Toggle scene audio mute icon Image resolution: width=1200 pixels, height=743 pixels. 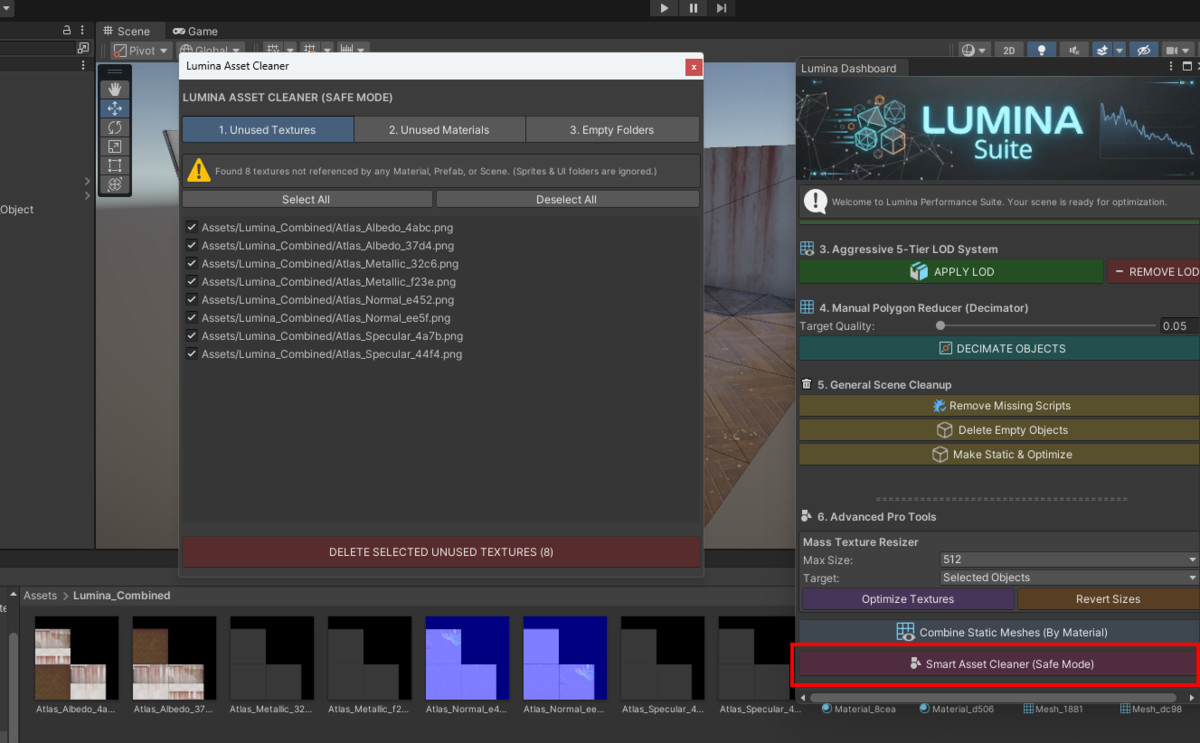[1073, 50]
